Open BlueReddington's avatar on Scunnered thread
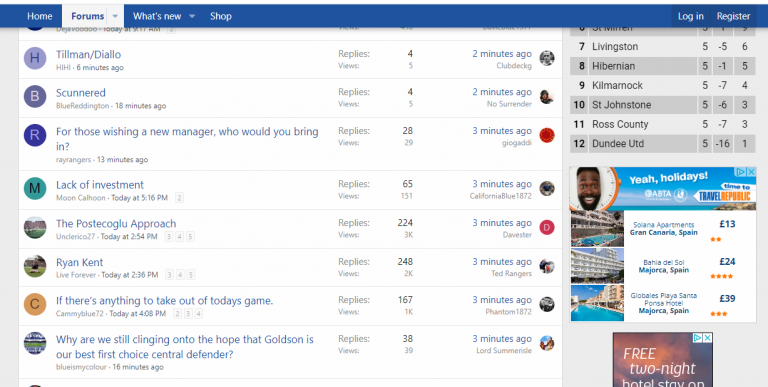Image resolution: width=768 pixels, height=387 pixels. [x=35, y=97]
